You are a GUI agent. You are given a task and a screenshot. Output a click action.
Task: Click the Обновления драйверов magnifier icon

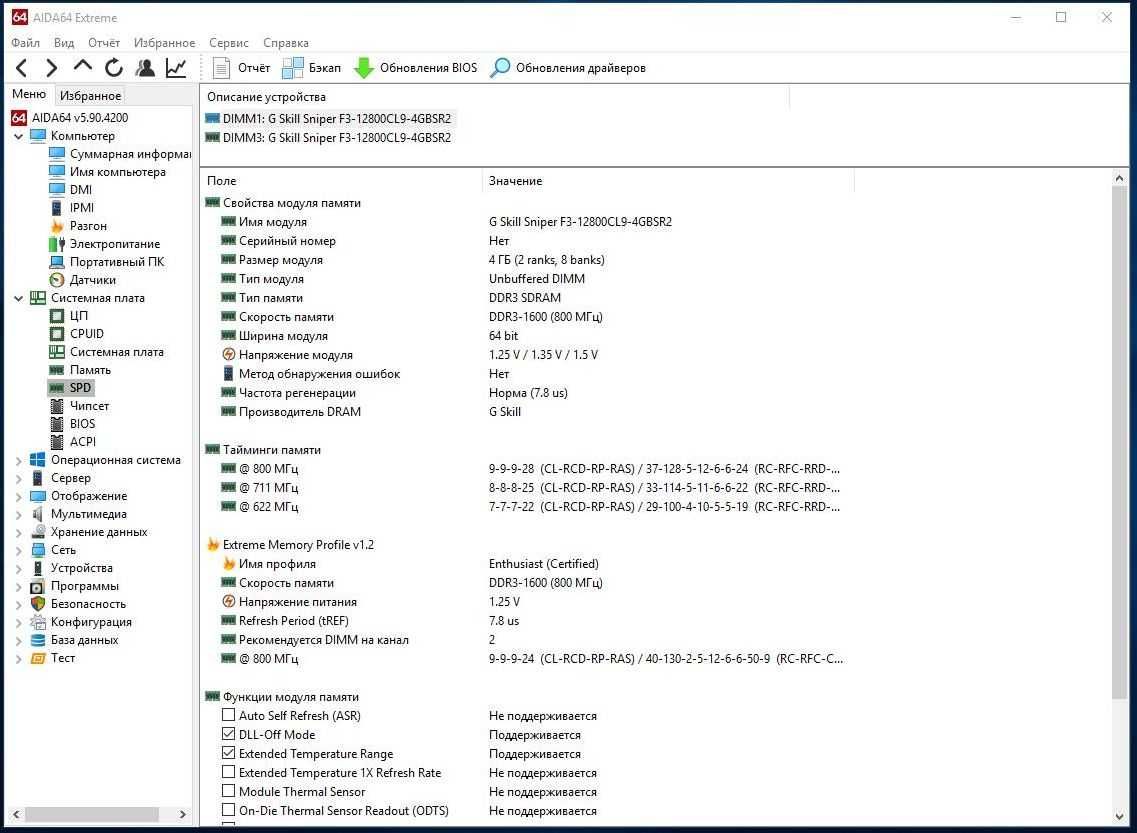500,68
